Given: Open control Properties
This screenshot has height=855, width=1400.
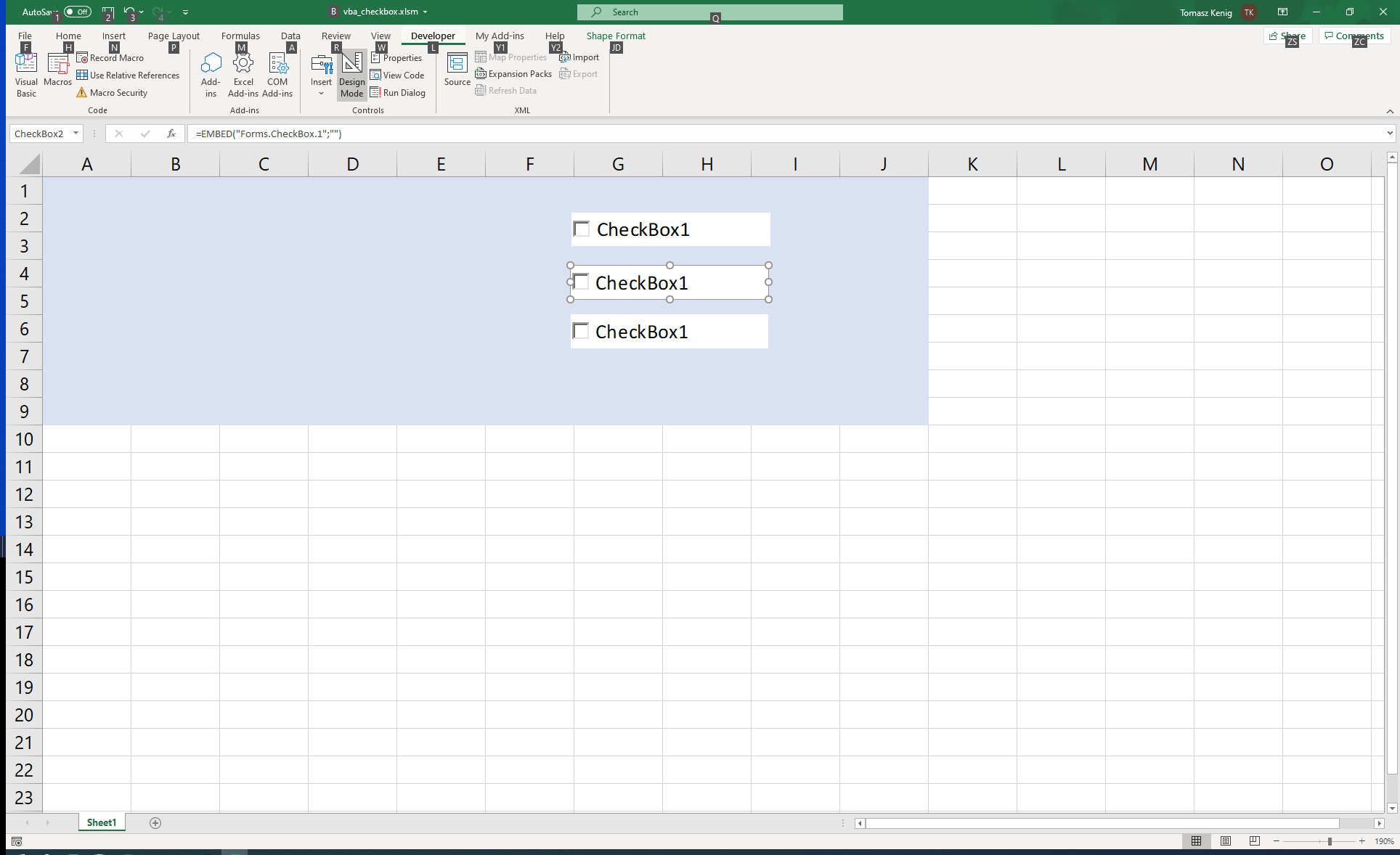Looking at the screenshot, I should [397, 57].
